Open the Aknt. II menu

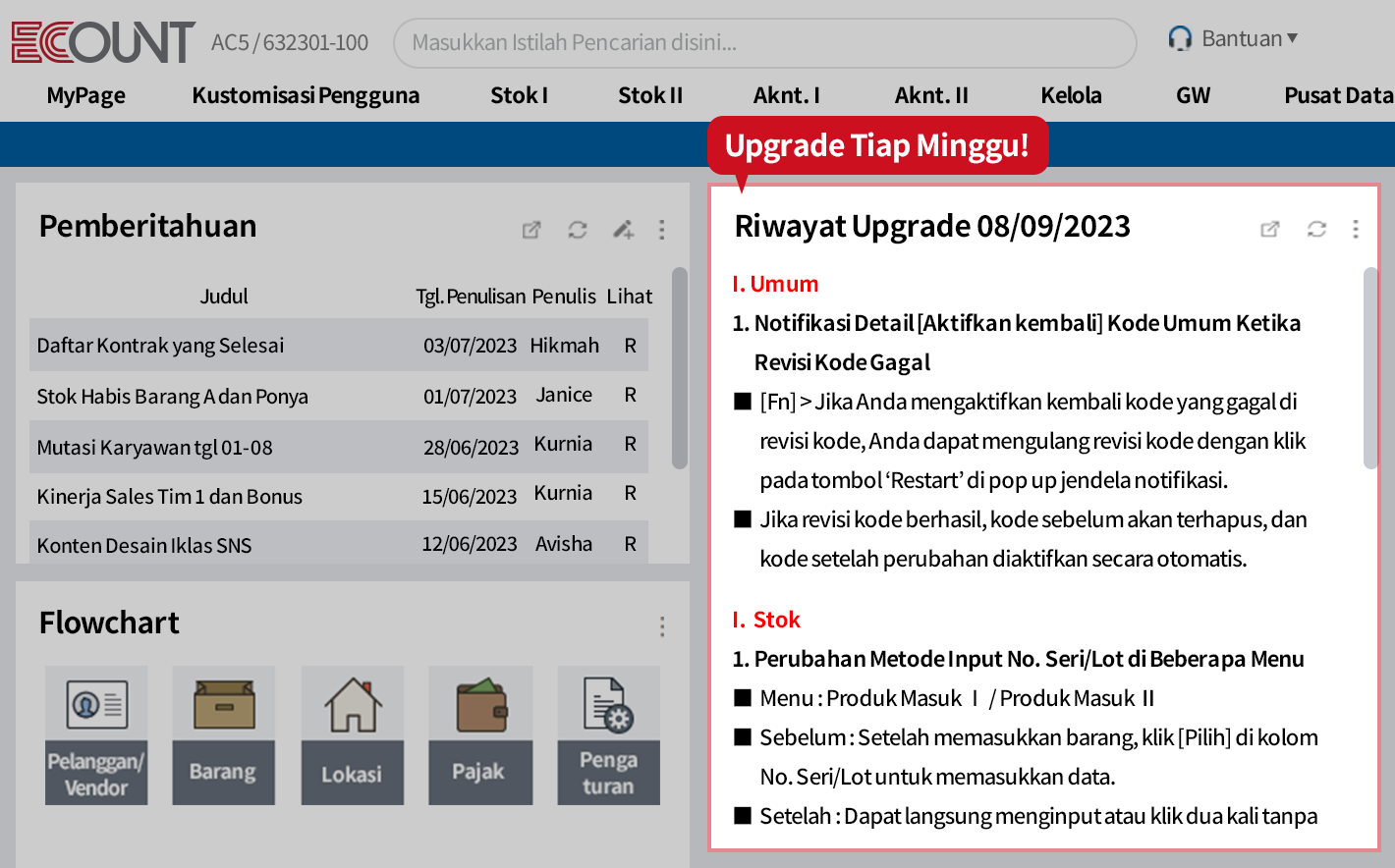(930, 95)
